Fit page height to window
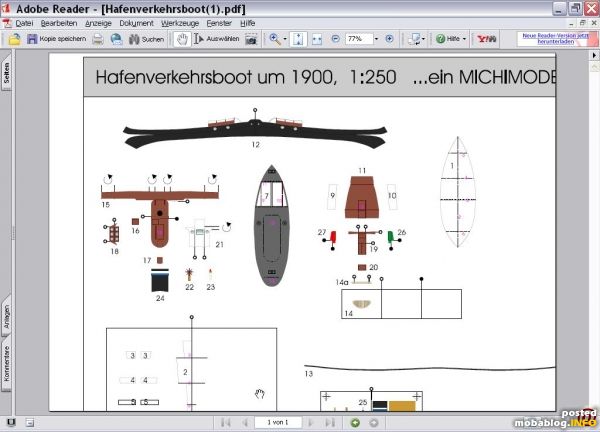Screen dimensions: 600x432 (x=298, y=39)
